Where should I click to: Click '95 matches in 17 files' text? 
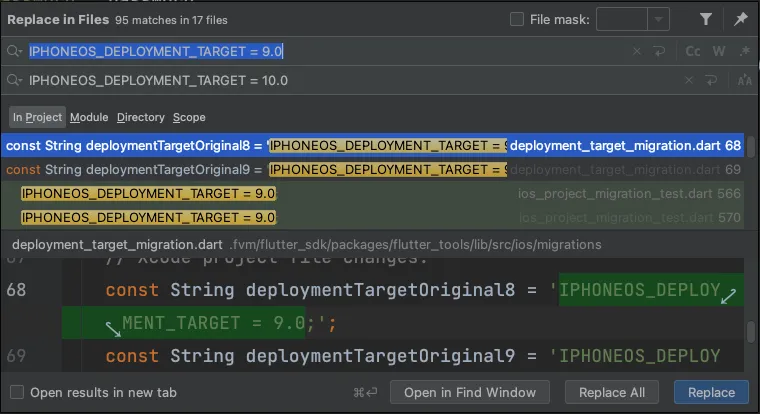click(x=171, y=20)
